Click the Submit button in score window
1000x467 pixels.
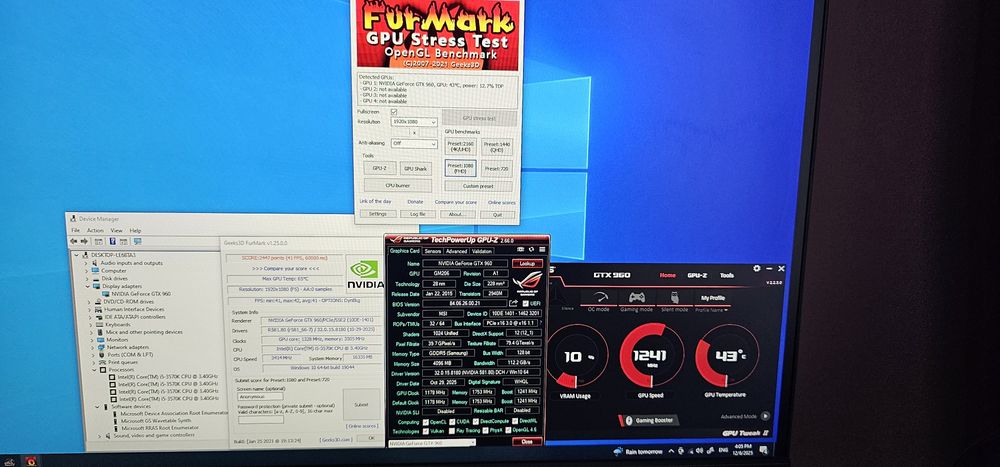[x=361, y=404]
